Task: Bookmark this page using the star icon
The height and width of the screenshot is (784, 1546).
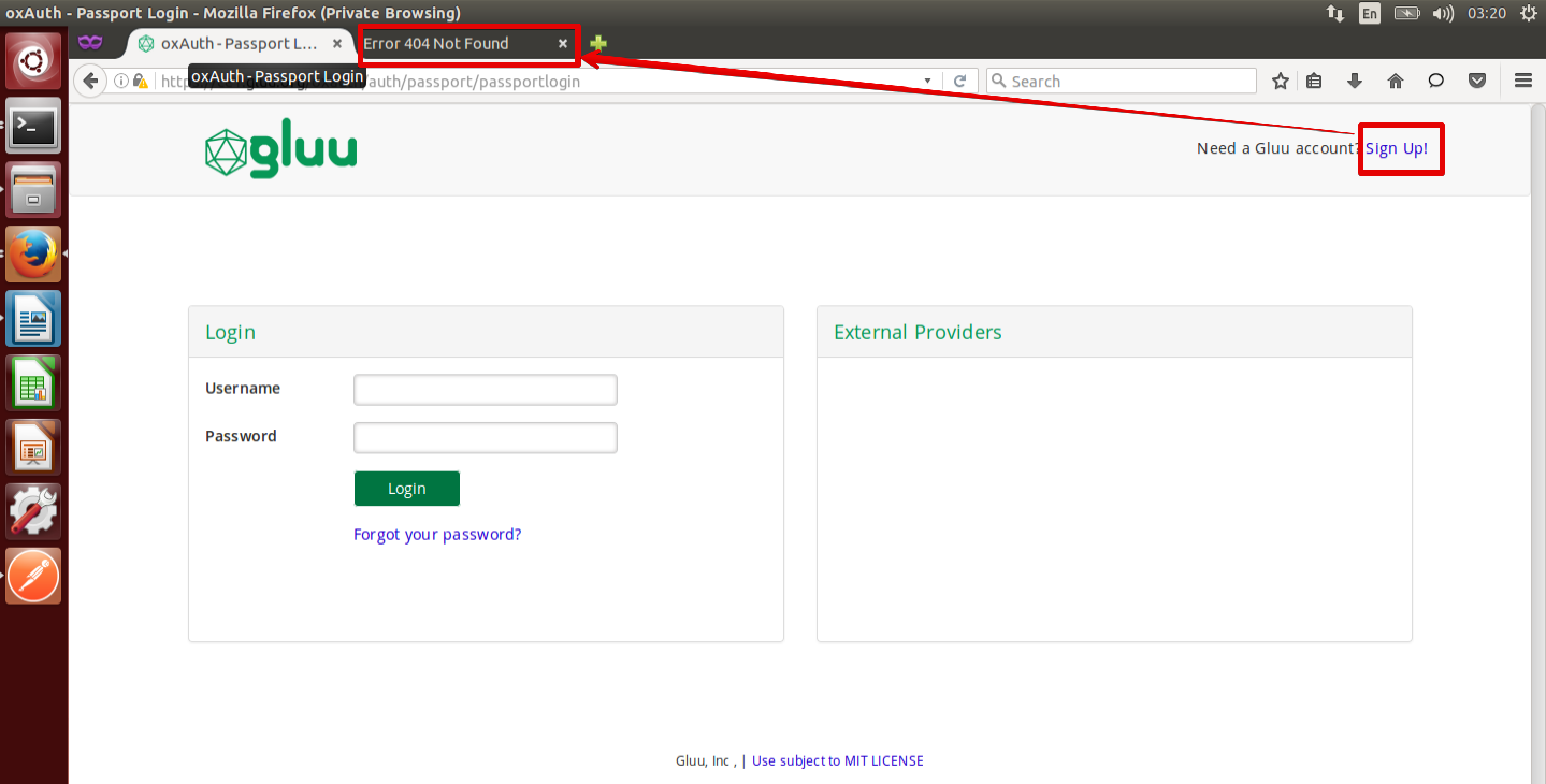Action: click(1280, 81)
